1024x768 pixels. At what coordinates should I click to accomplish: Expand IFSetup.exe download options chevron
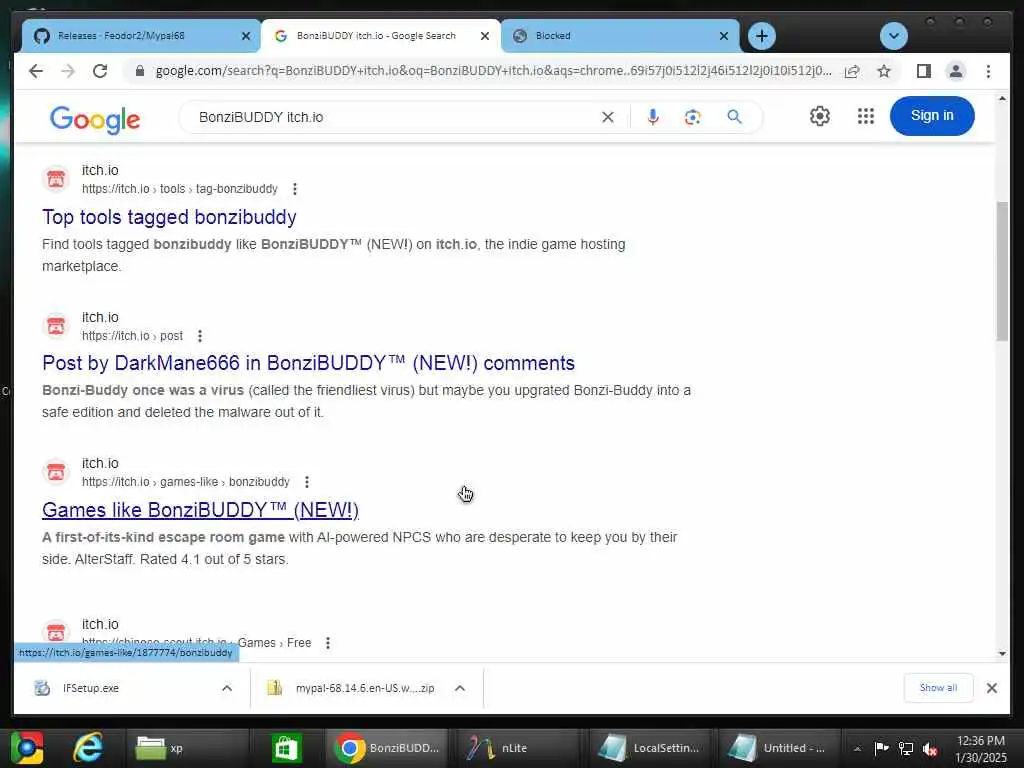(x=227, y=688)
